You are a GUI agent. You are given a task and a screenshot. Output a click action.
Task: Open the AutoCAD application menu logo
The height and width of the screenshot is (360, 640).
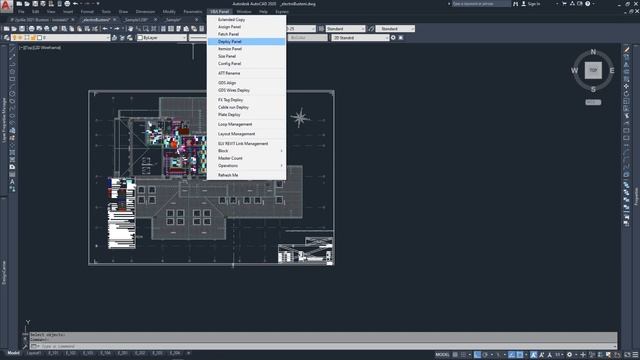[x=6, y=6]
